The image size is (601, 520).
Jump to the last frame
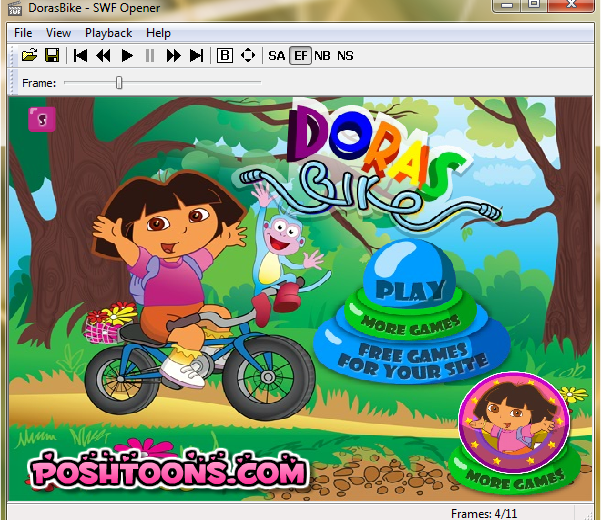pos(197,56)
